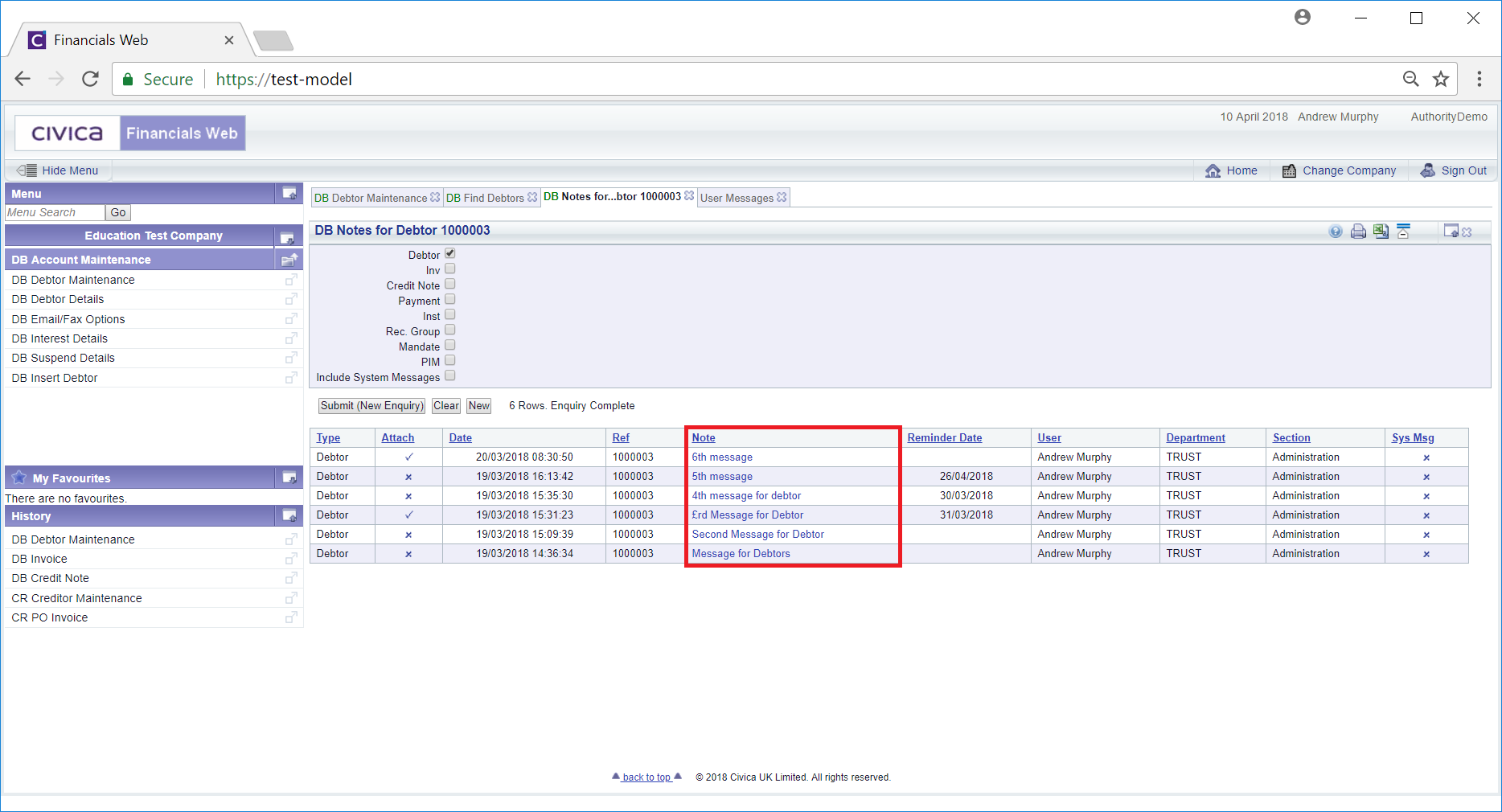Close the DB Find Debtors tab
Viewport: 1502px width, 812px height.
click(x=531, y=197)
